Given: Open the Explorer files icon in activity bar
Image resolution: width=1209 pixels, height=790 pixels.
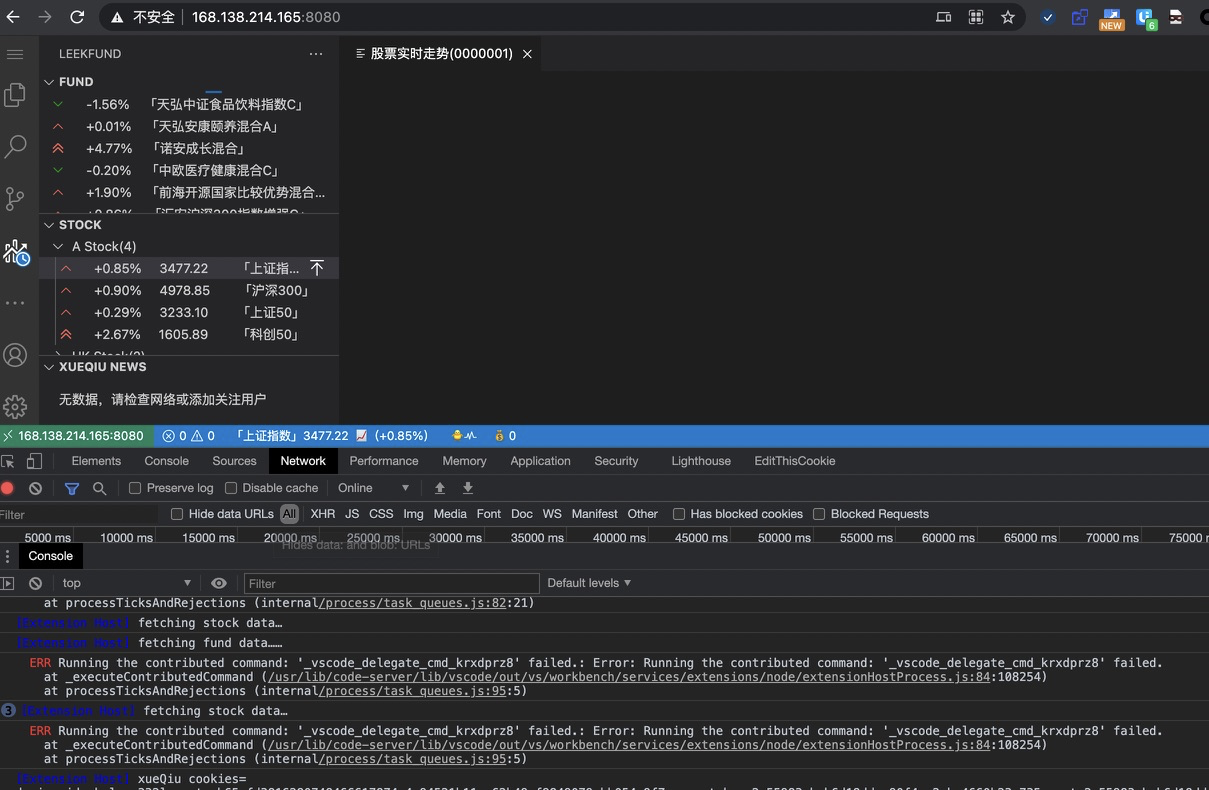Looking at the screenshot, I should [15, 94].
